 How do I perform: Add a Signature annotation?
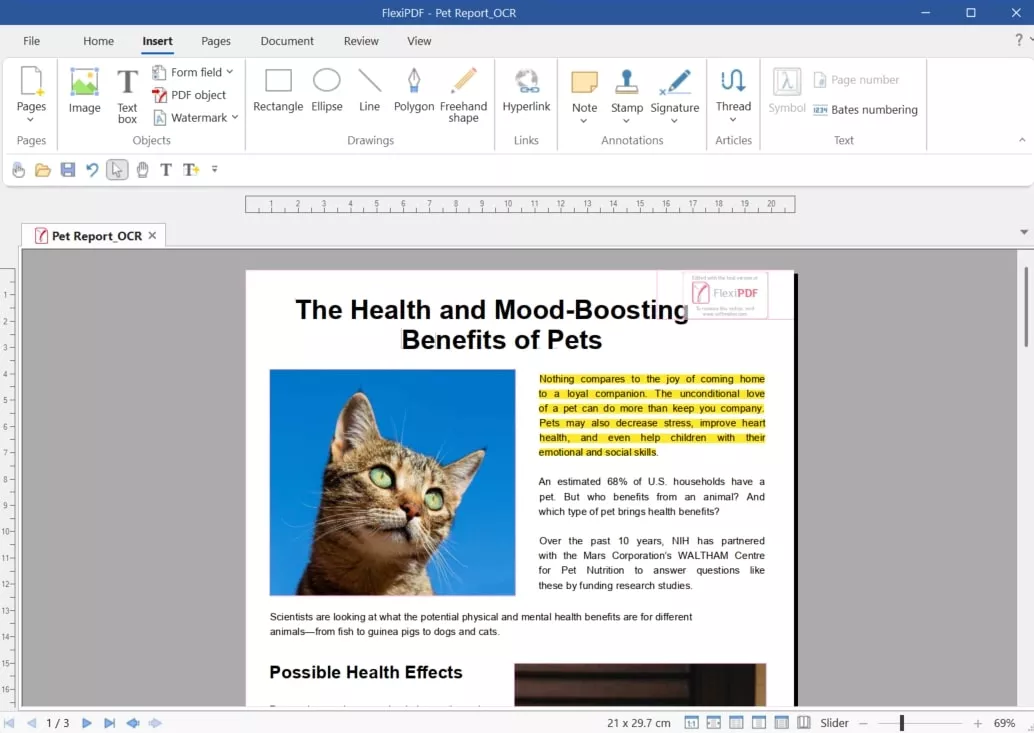[x=675, y=90]
